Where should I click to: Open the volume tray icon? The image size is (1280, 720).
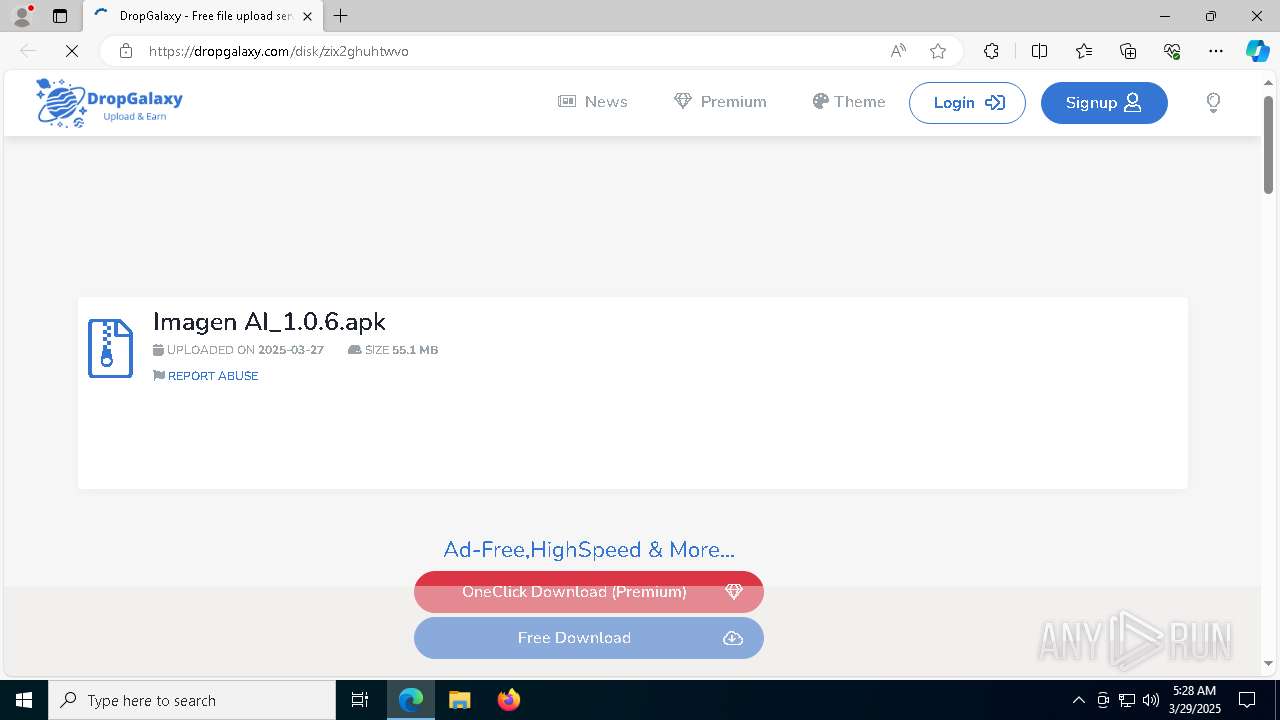coord(1151,700)
